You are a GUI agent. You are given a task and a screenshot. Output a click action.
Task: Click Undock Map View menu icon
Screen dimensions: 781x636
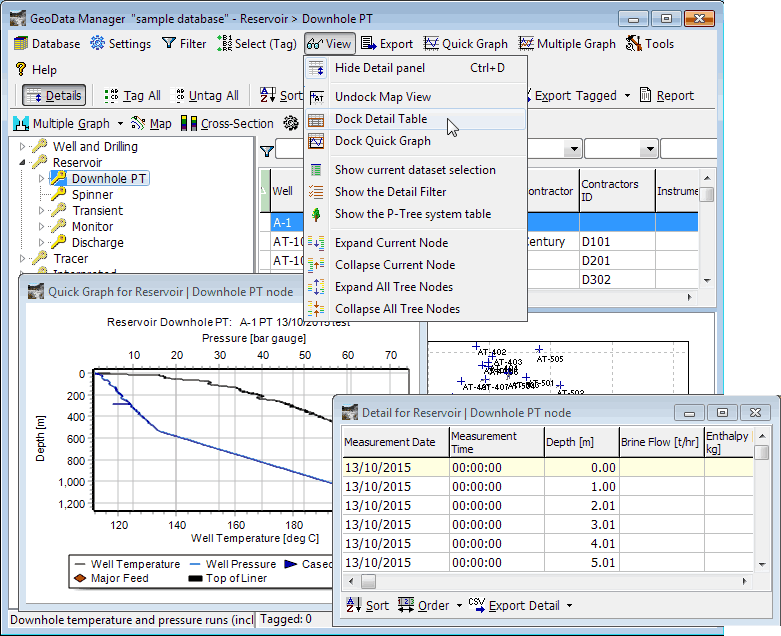click(x=316, y=97)
